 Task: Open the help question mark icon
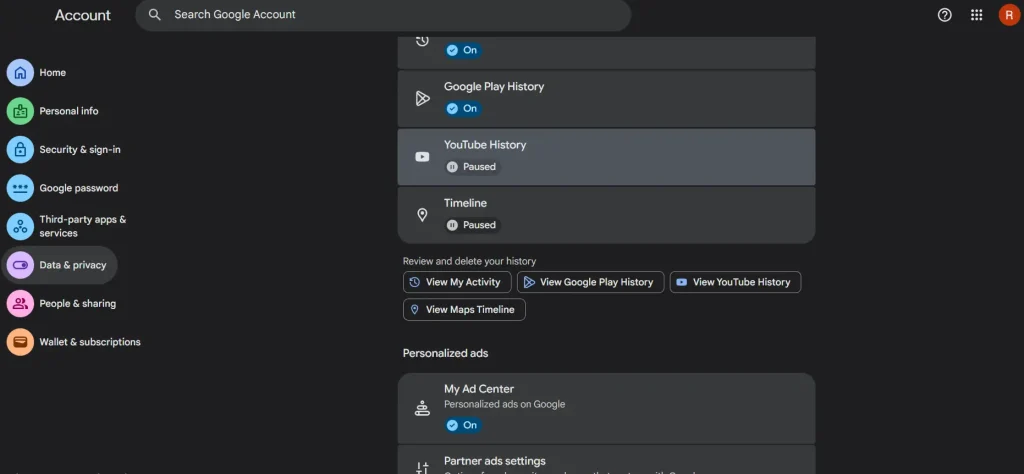944,15
